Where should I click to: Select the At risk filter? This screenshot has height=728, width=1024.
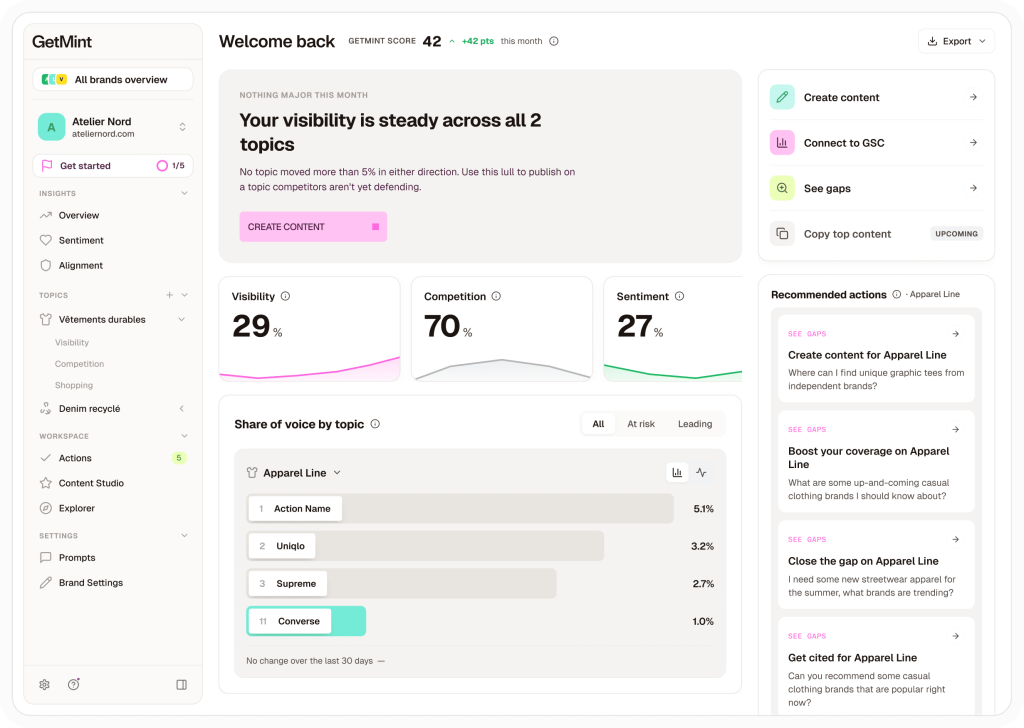click(641, 424)
